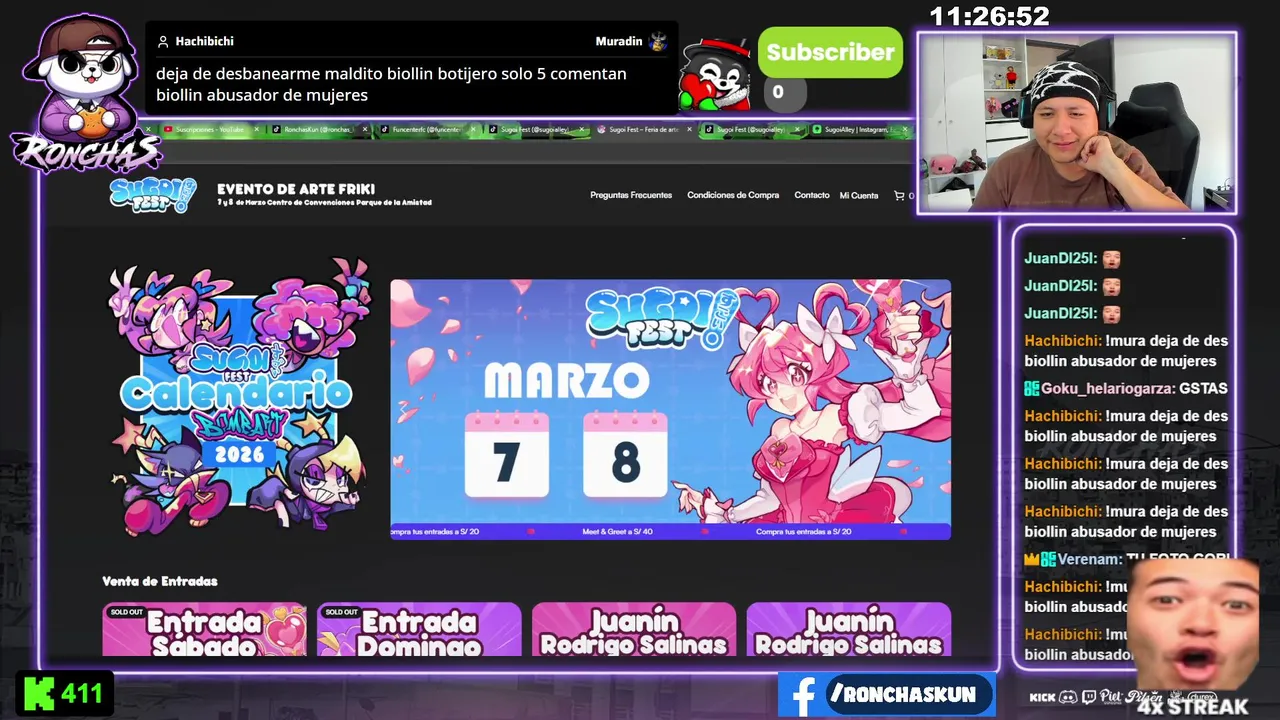Click the KICK wordmark in sponsor strip
This screenshot has width=1280, height=720.
(1043, 697)
